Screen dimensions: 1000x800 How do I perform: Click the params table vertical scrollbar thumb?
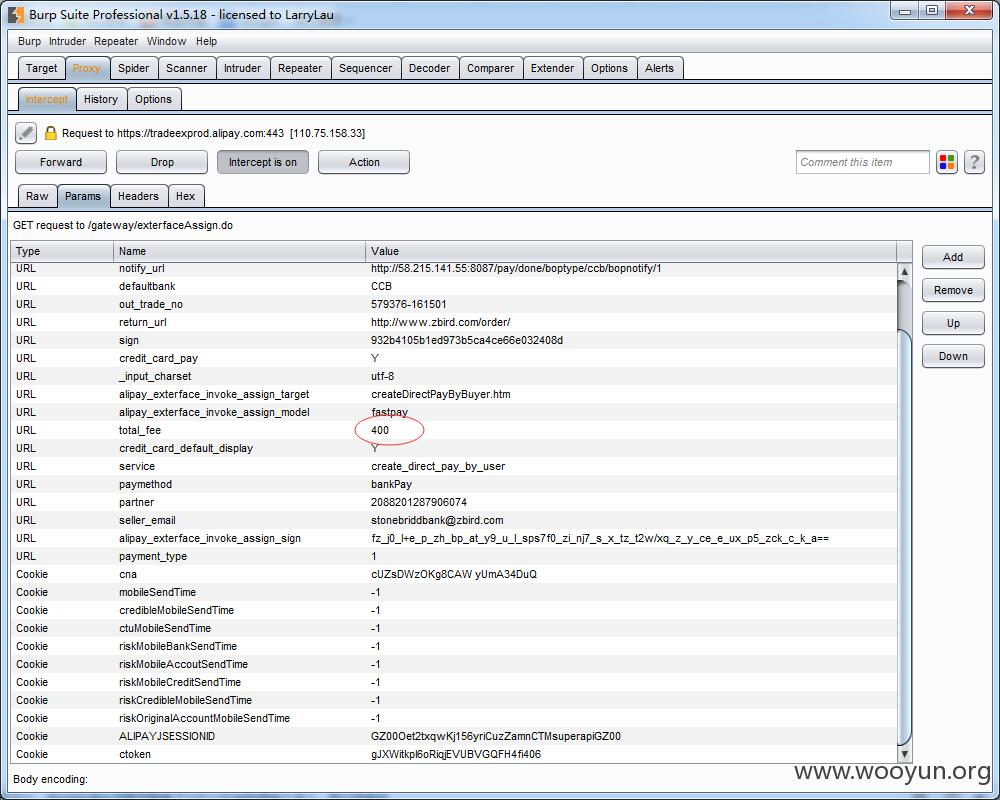pos(904,536)
